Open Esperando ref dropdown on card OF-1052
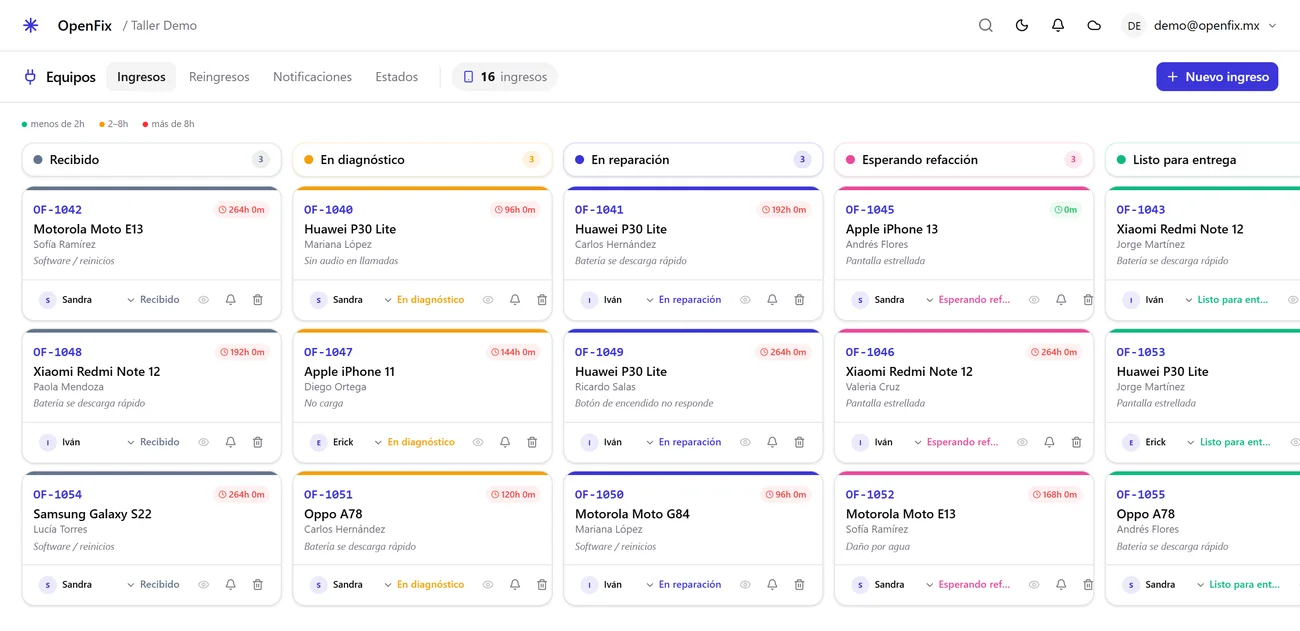The width and height of the screenshot is (1300, 631). click(968, 585)
